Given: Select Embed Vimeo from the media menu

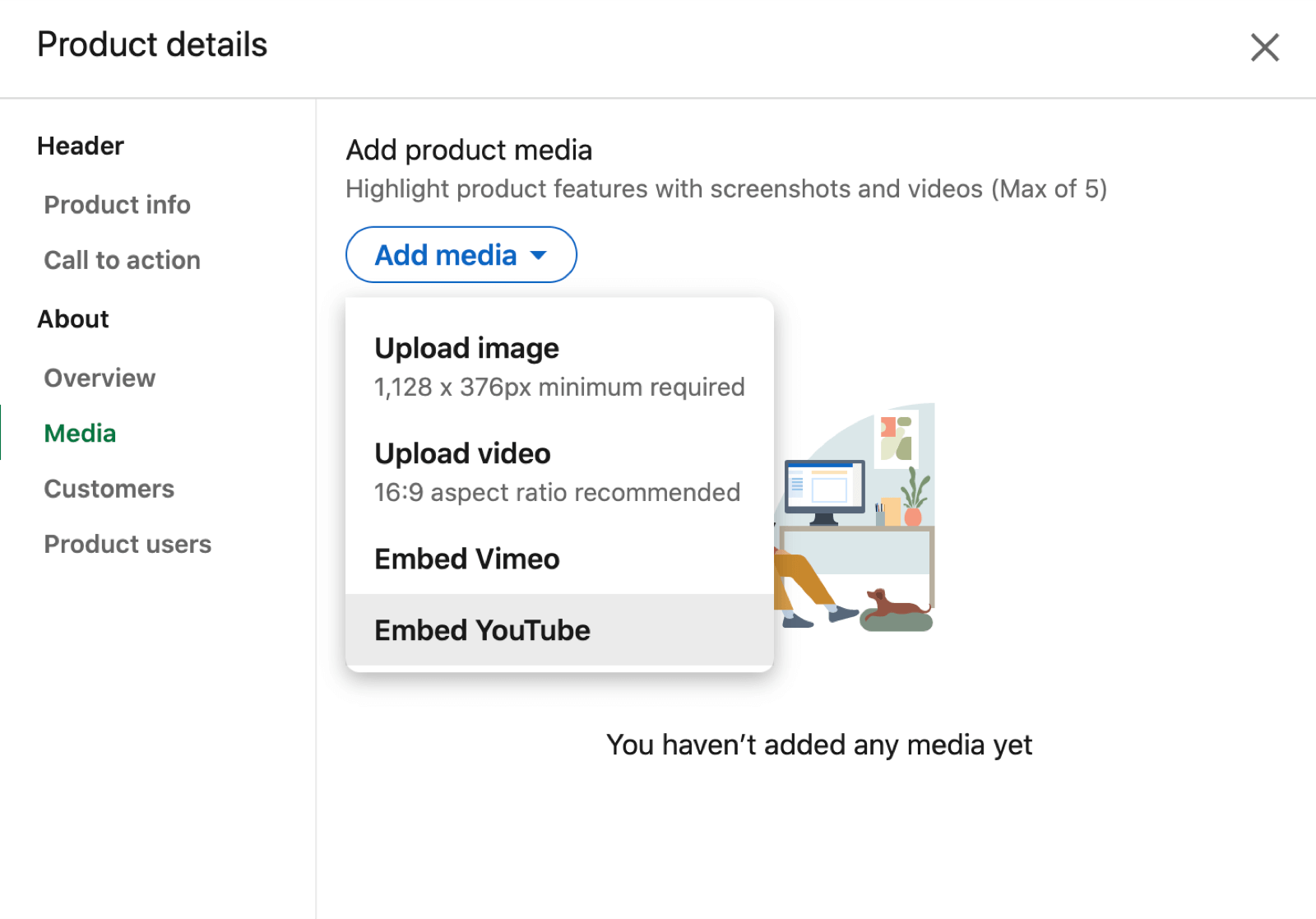Looking at the screenshot, I should pyautogui.click(x=466, y=558).
